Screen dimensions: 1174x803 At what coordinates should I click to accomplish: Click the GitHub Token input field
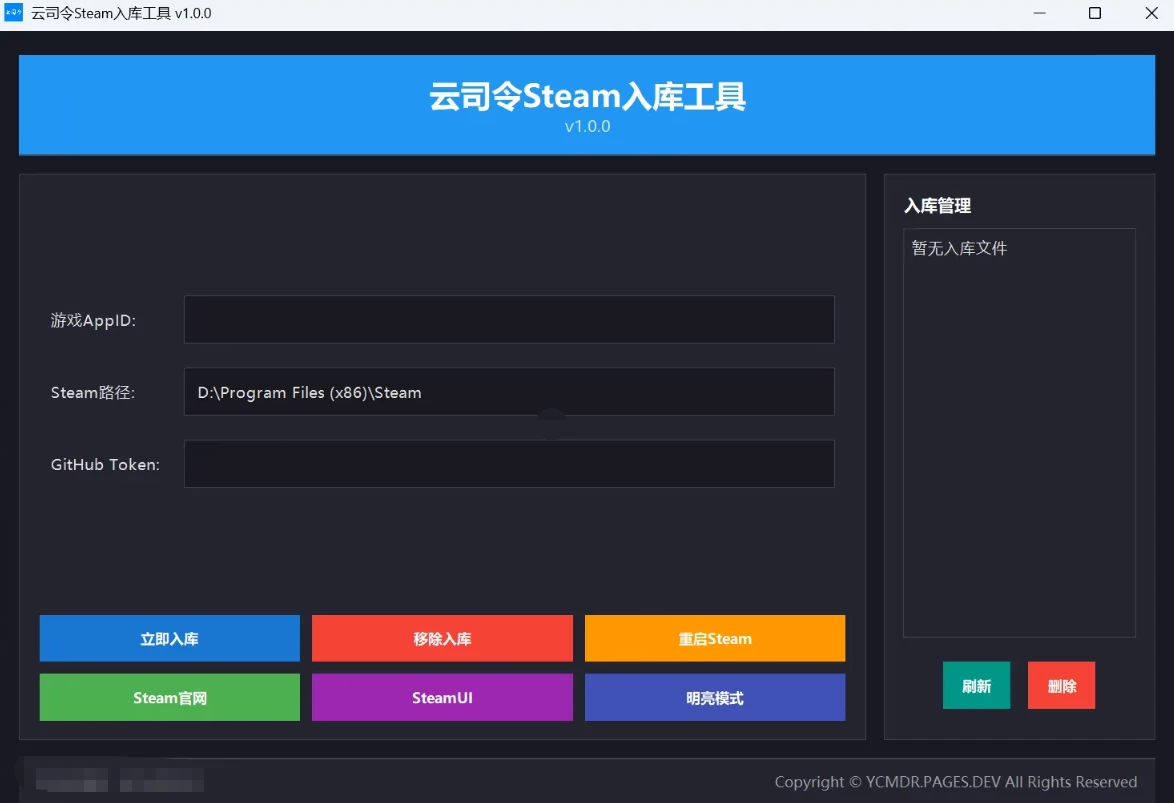[509, 464]
